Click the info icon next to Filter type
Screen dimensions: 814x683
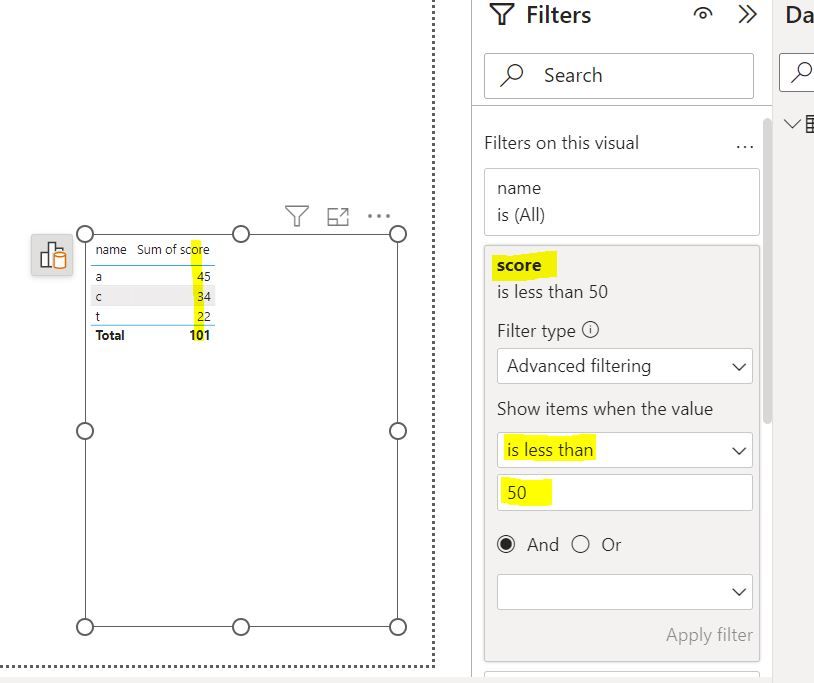(590, 330)
